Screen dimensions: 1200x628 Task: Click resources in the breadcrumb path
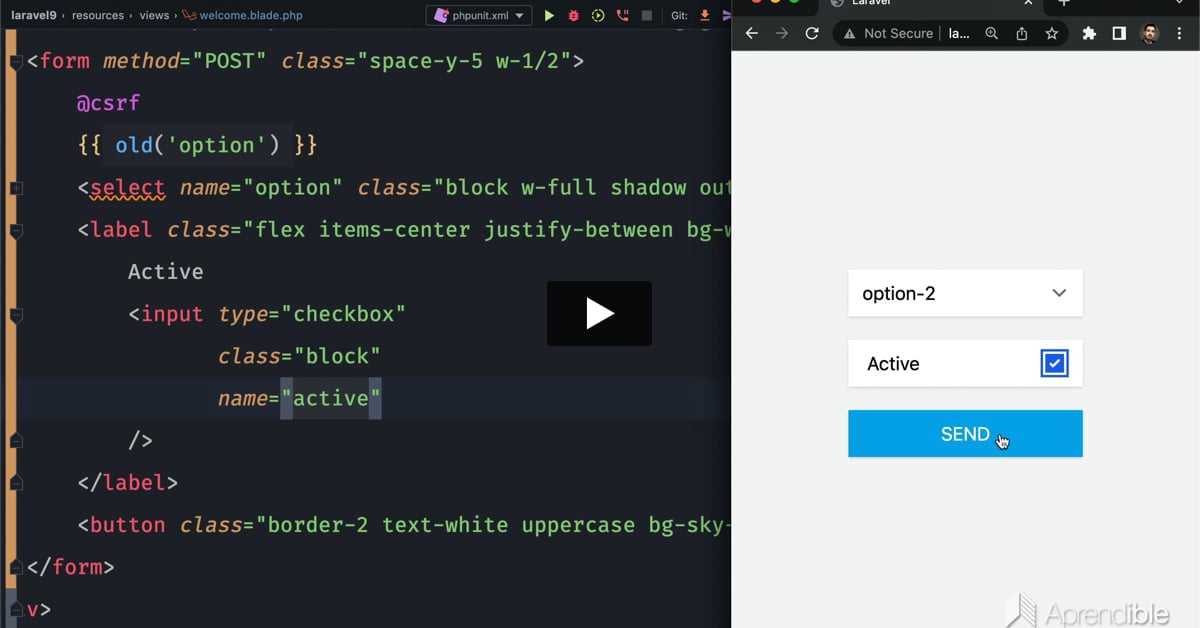click(98, 15)
